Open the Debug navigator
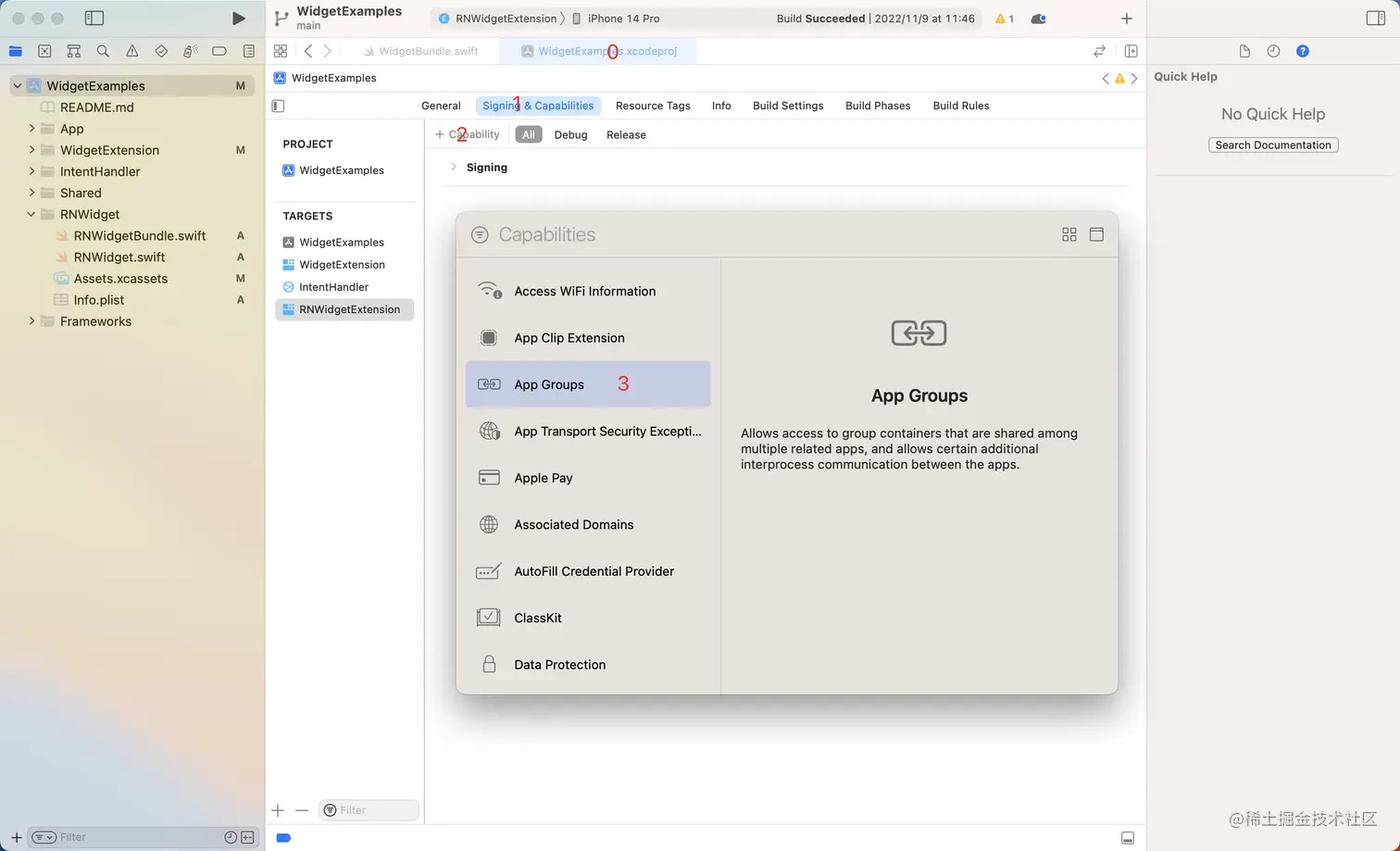1400x851 pixels. pyautogui.click(x=190, y=51)
